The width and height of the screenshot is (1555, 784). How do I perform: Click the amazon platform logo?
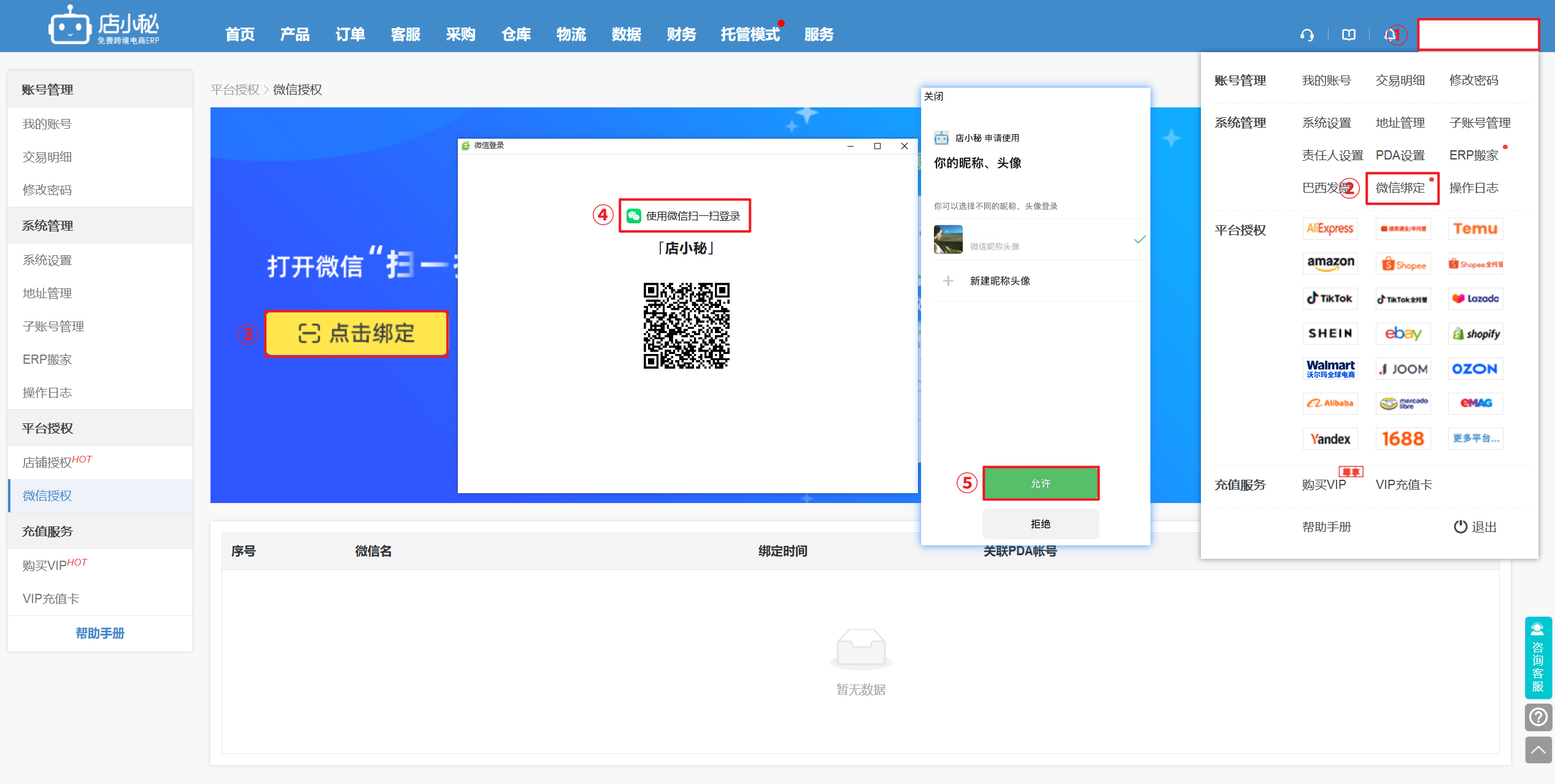click(1330, 263)
